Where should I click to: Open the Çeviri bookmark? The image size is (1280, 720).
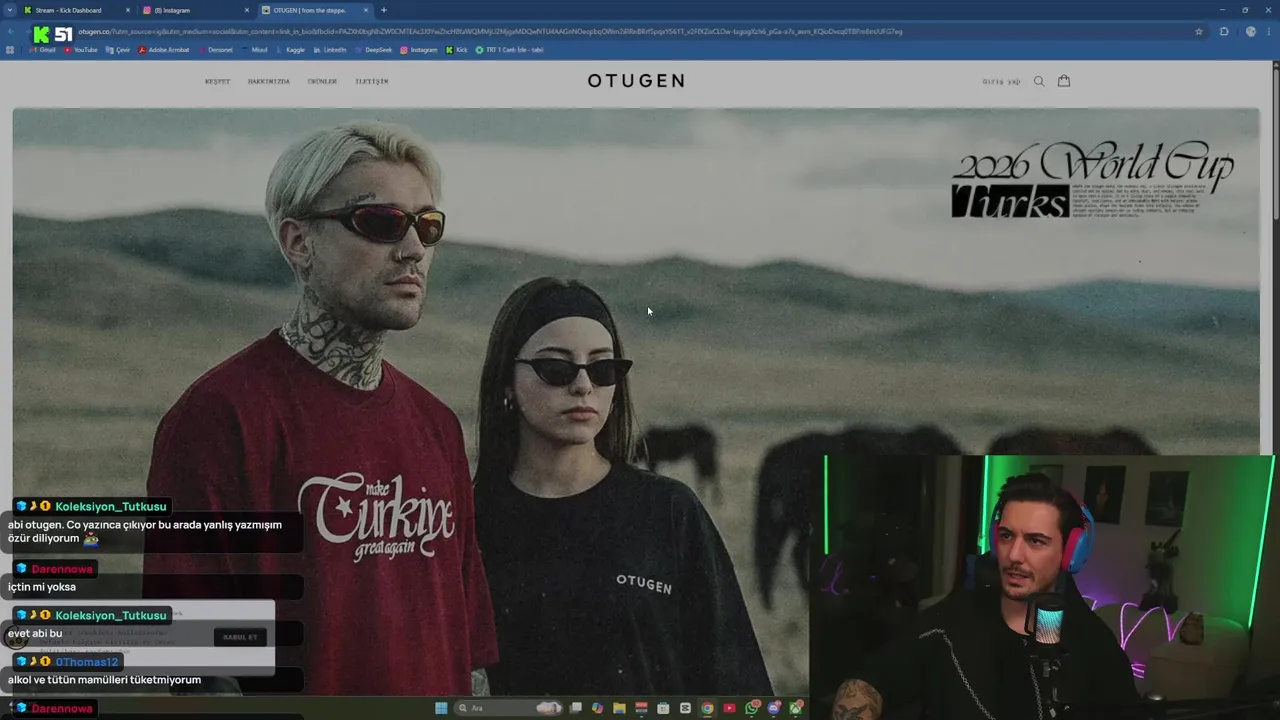pyautogui.click(x=118, y=49)
